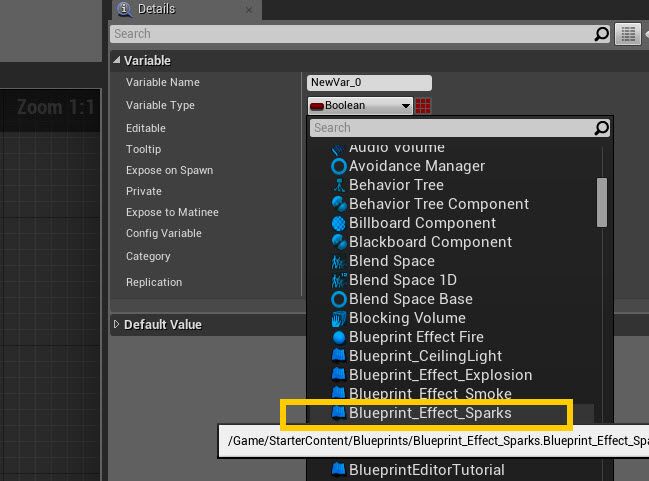Click the Expose on Spawn label

point(169,171)
